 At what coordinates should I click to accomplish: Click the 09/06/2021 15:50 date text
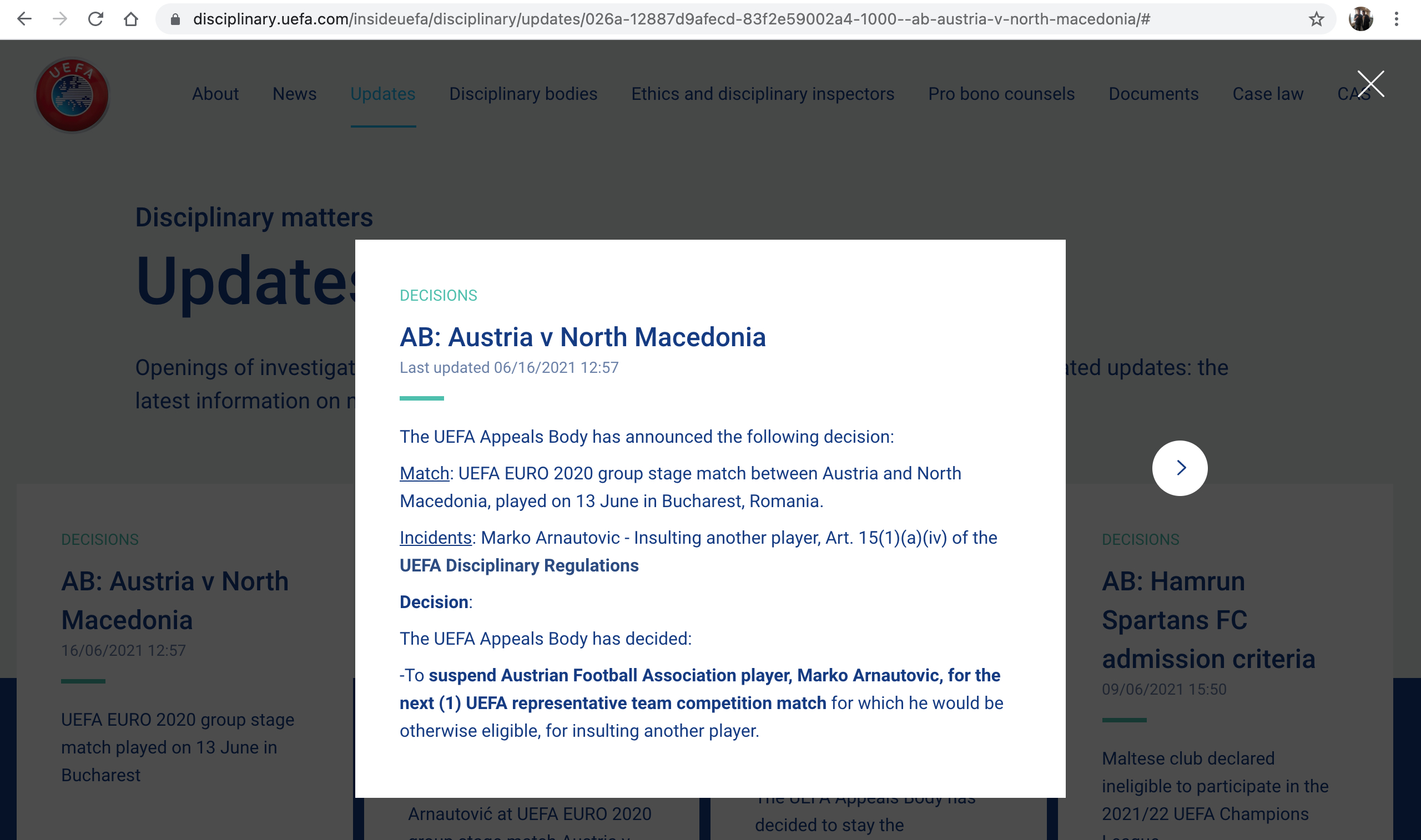(1164, 690)
